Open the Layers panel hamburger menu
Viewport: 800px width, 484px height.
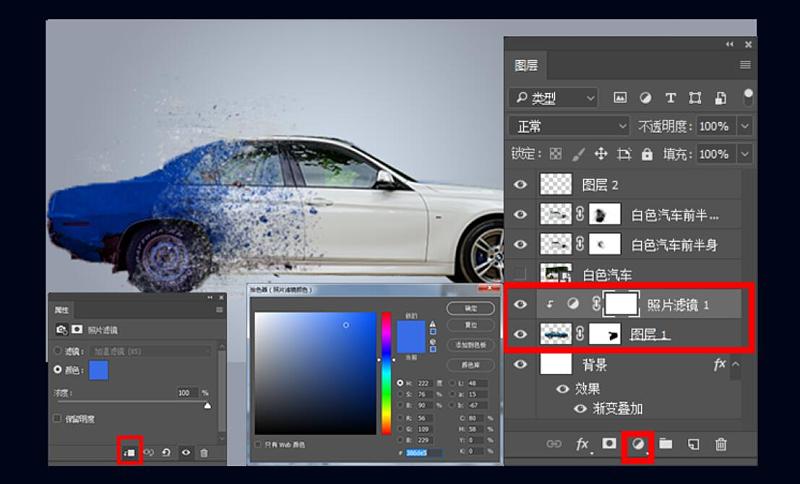(745, 65)
